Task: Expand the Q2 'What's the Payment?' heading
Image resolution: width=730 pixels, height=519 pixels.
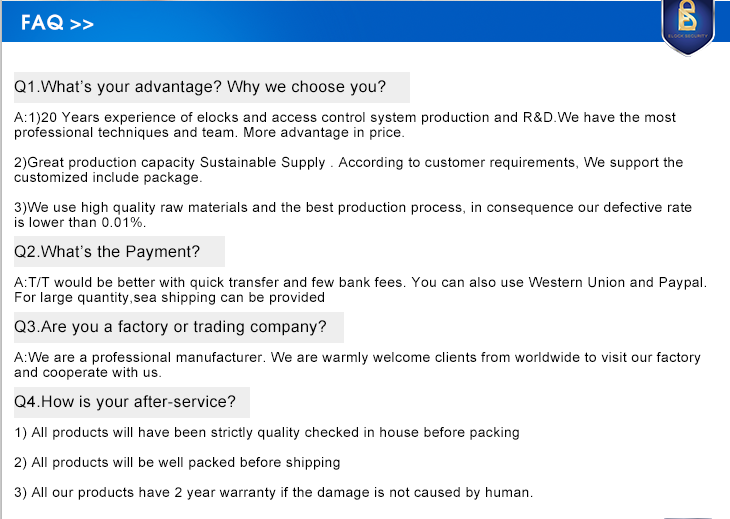Action: tap(107, 251)
